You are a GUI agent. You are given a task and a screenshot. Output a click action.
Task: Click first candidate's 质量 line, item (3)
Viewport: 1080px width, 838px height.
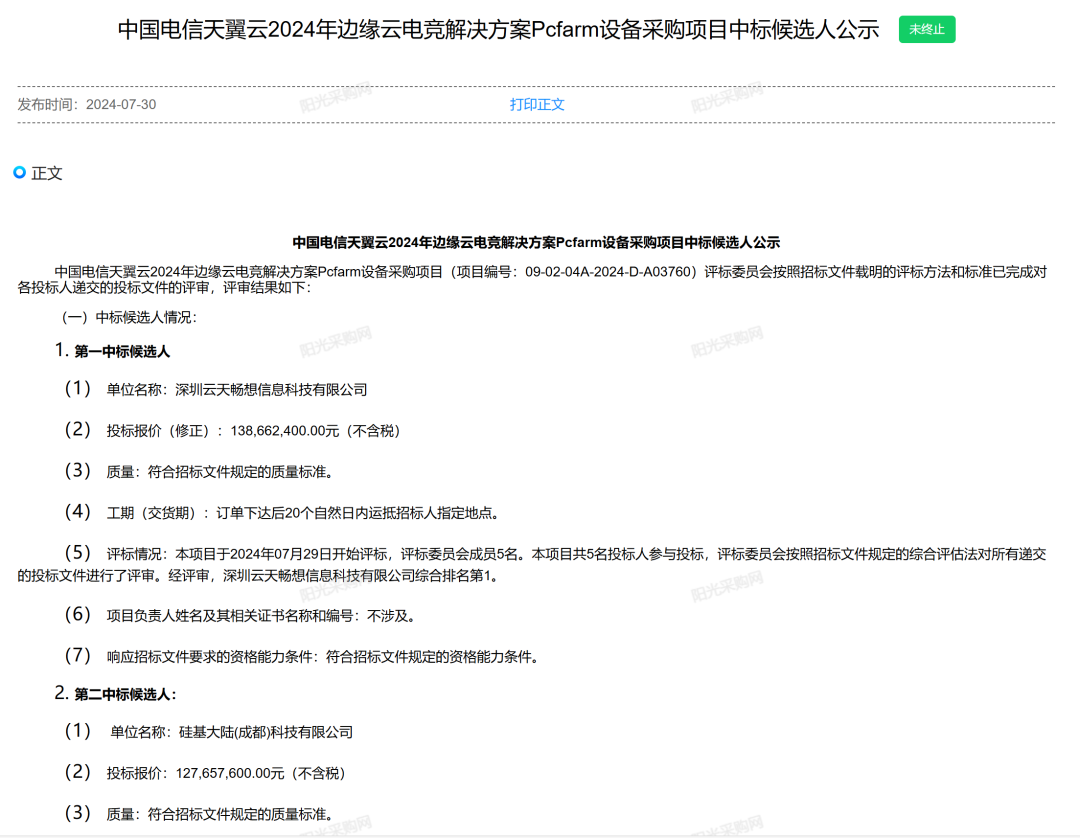click(200, 472)
